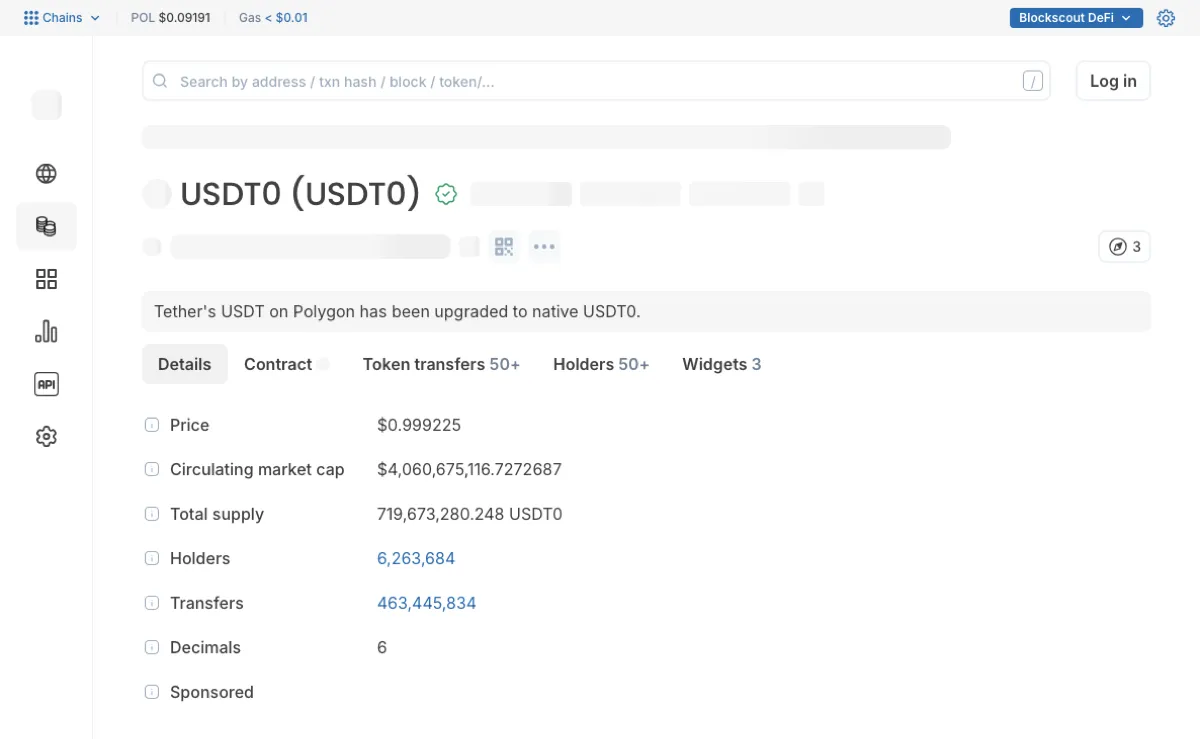Click the search magnifier icon
The height and width of the screenshot is (739, 1200).
click(x=160, y=81)
